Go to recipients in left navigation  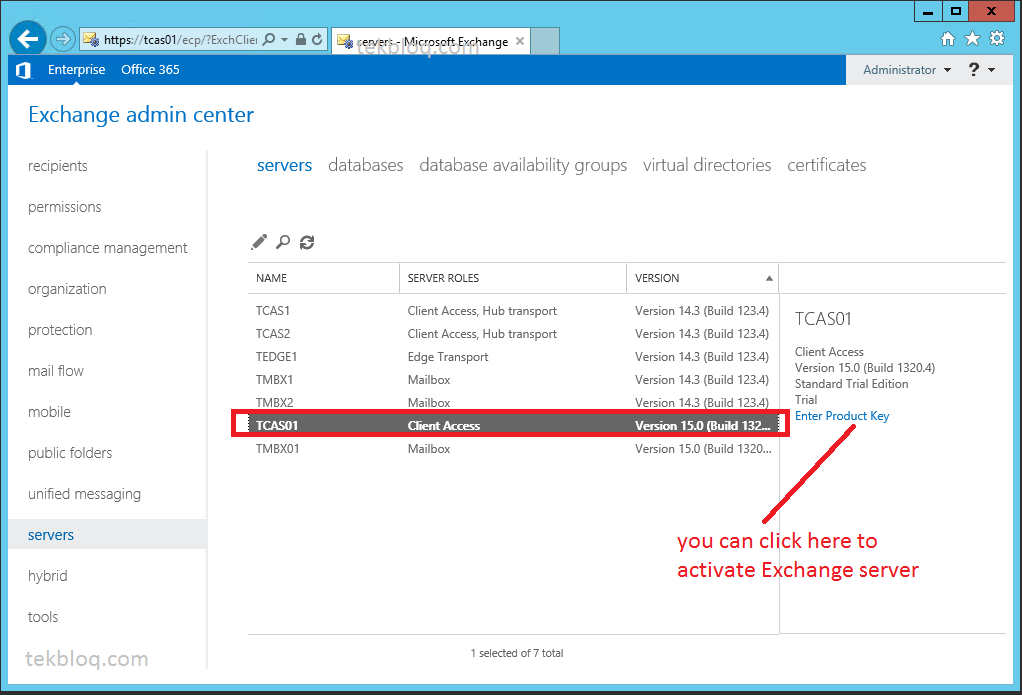tap(57, 166)
